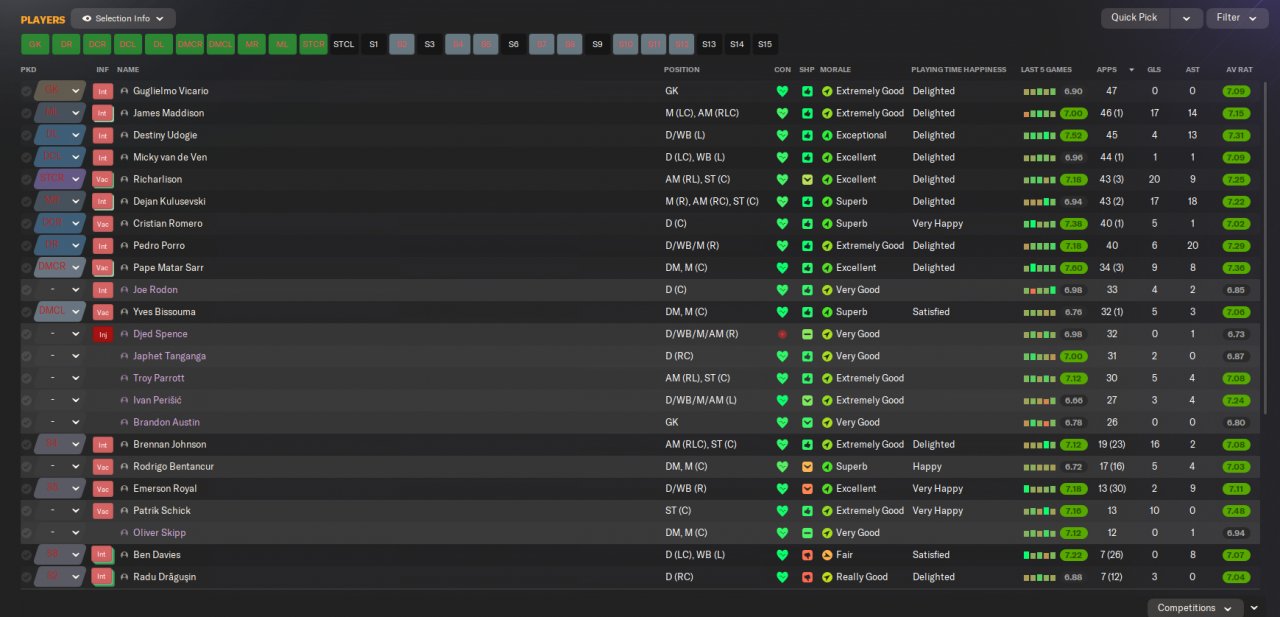This screenshot has width=1280, height=617.
Task: Toggle the picked checkmark for Guglielmo Vicario
Action: pos(26,91)
